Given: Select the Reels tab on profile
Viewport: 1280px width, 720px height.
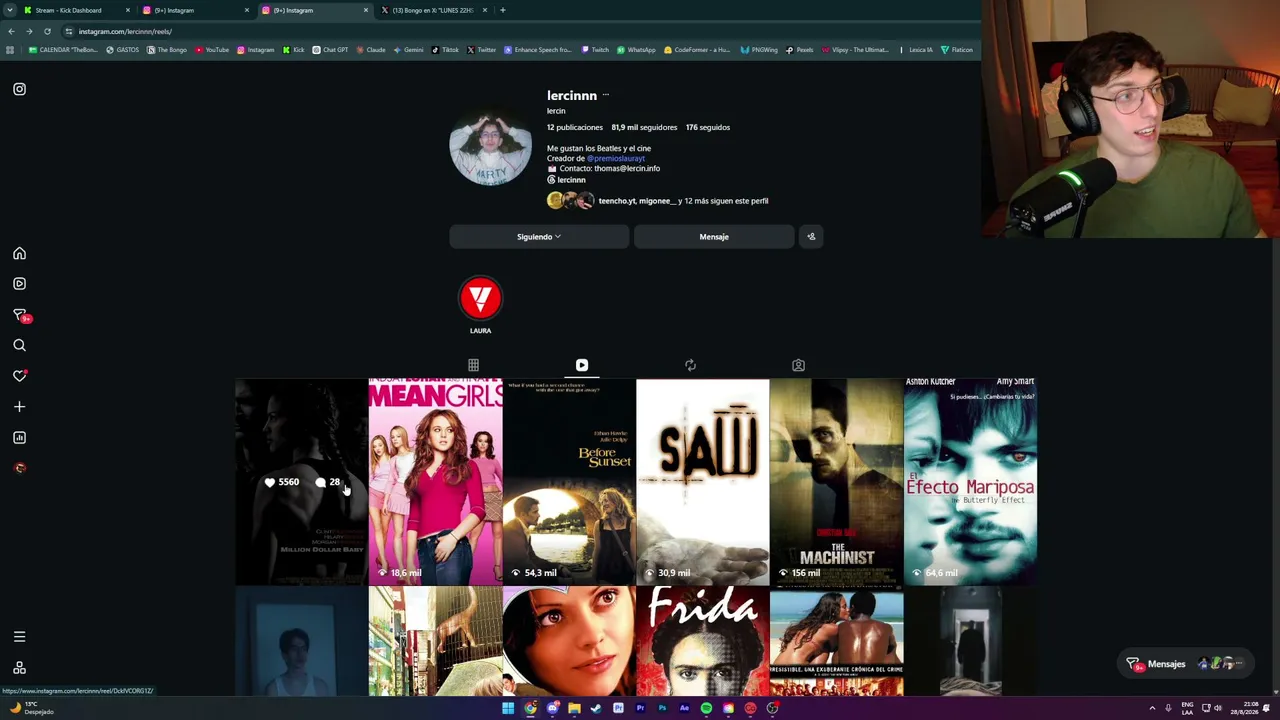Looking at the screenshot, I should coord(582,365).
